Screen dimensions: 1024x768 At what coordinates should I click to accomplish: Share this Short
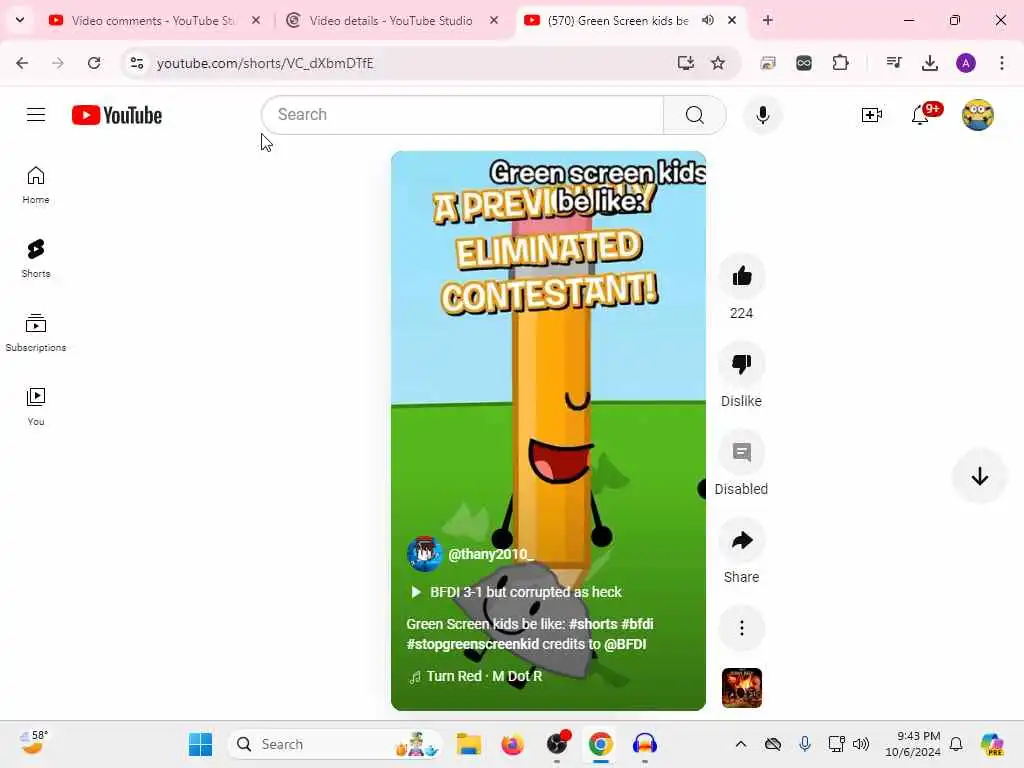point(741,541)
